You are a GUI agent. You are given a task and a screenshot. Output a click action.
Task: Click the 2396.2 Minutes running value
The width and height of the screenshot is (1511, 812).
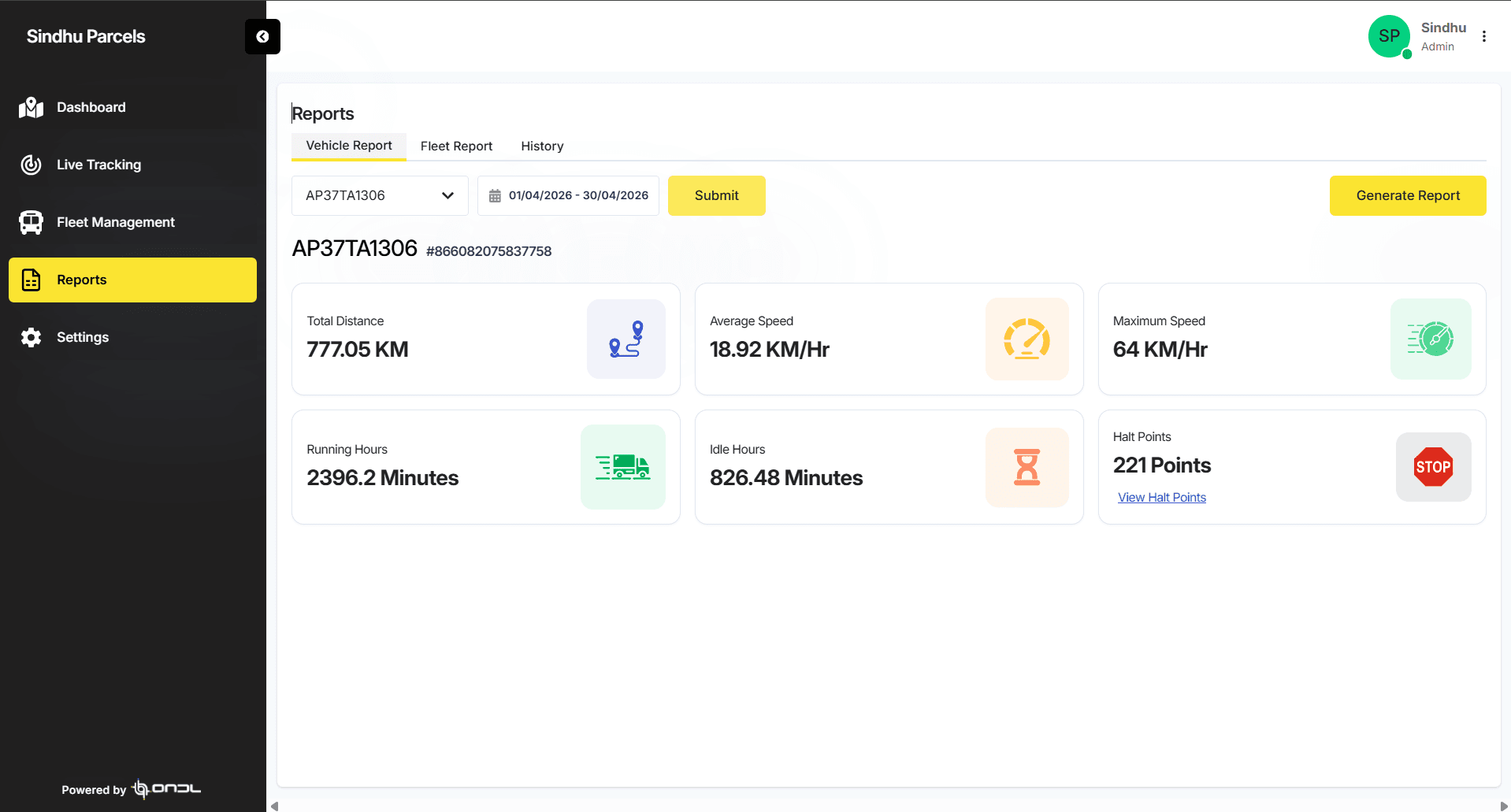383,478
